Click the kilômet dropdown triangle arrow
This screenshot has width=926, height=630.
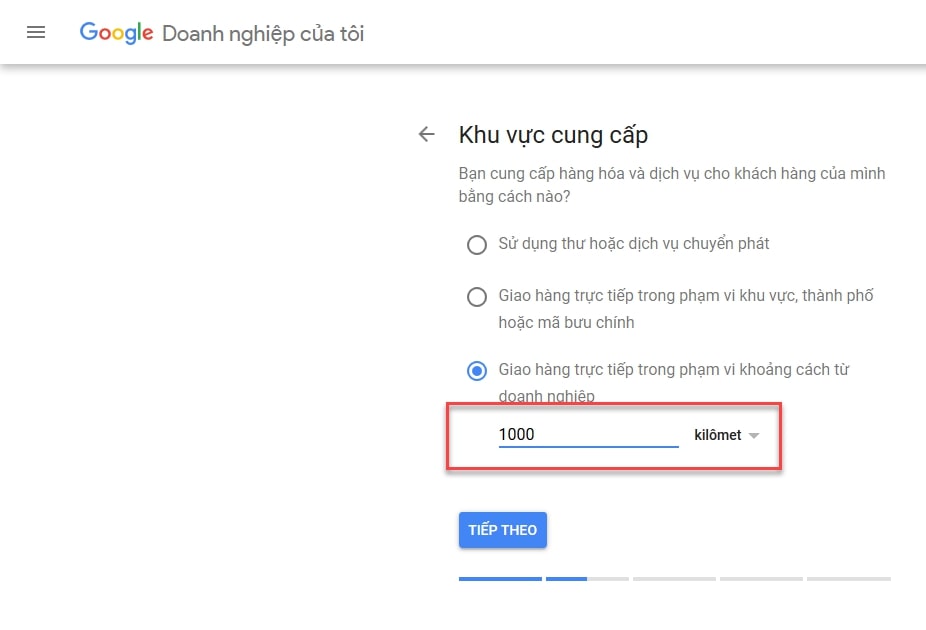pos(754,436)
